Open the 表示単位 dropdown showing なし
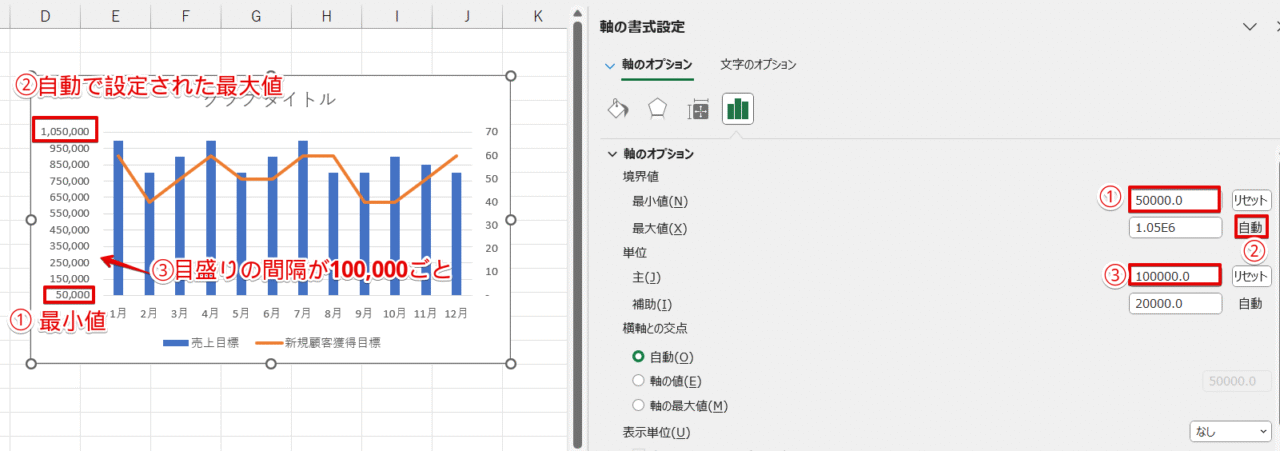The width and height of the screenshot is (1280, 451). (x=1229, y=432)
